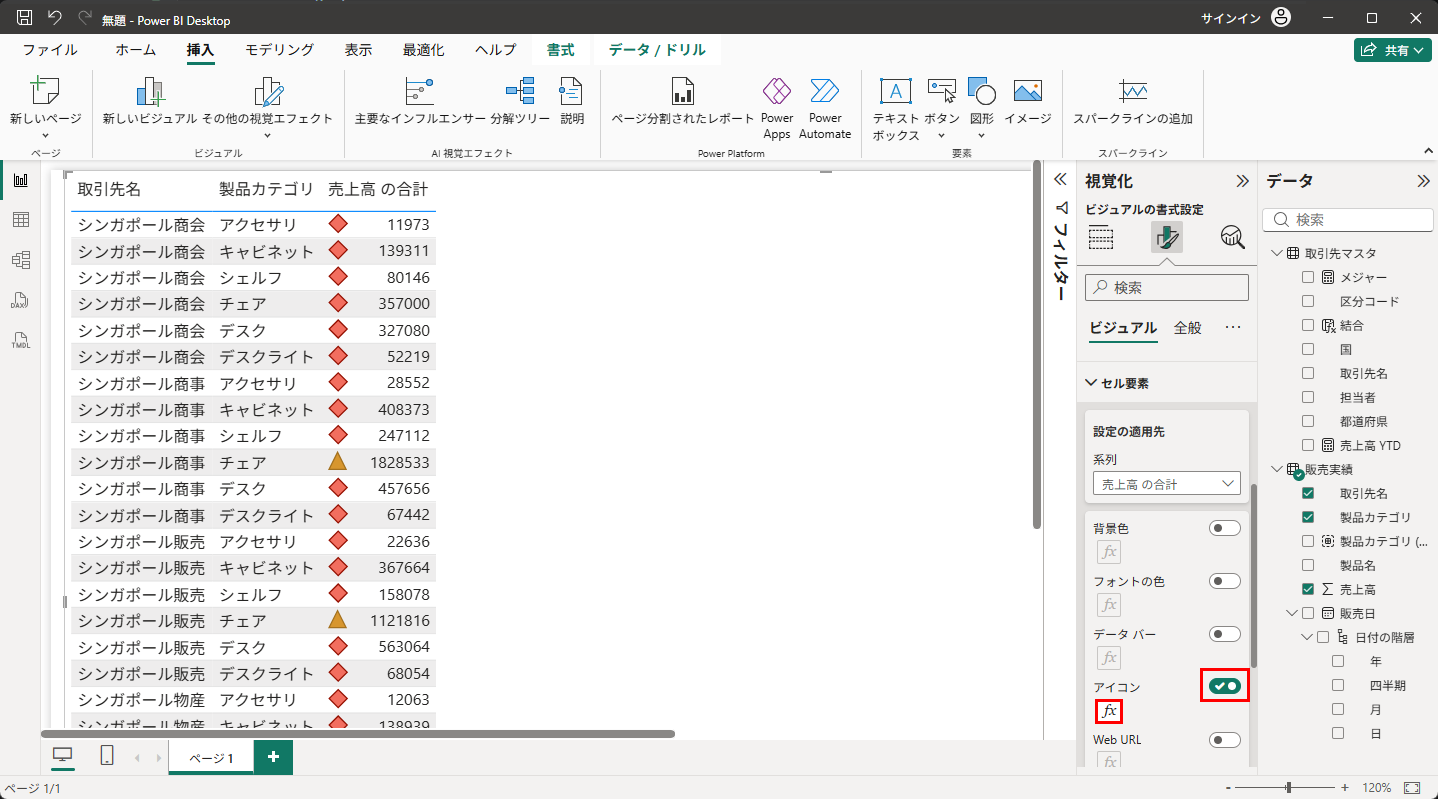Switch to Table view in left sidebar
1438x799 pixels.
click(x=21, y=220)
